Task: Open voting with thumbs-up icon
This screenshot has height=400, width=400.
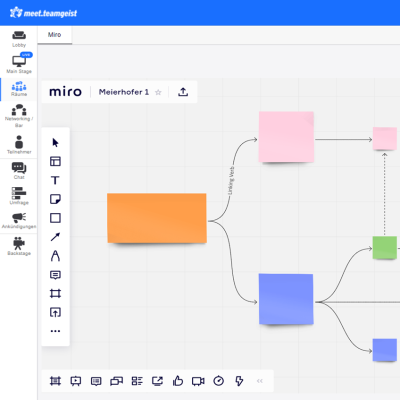Action: click(x=178, y=381)
